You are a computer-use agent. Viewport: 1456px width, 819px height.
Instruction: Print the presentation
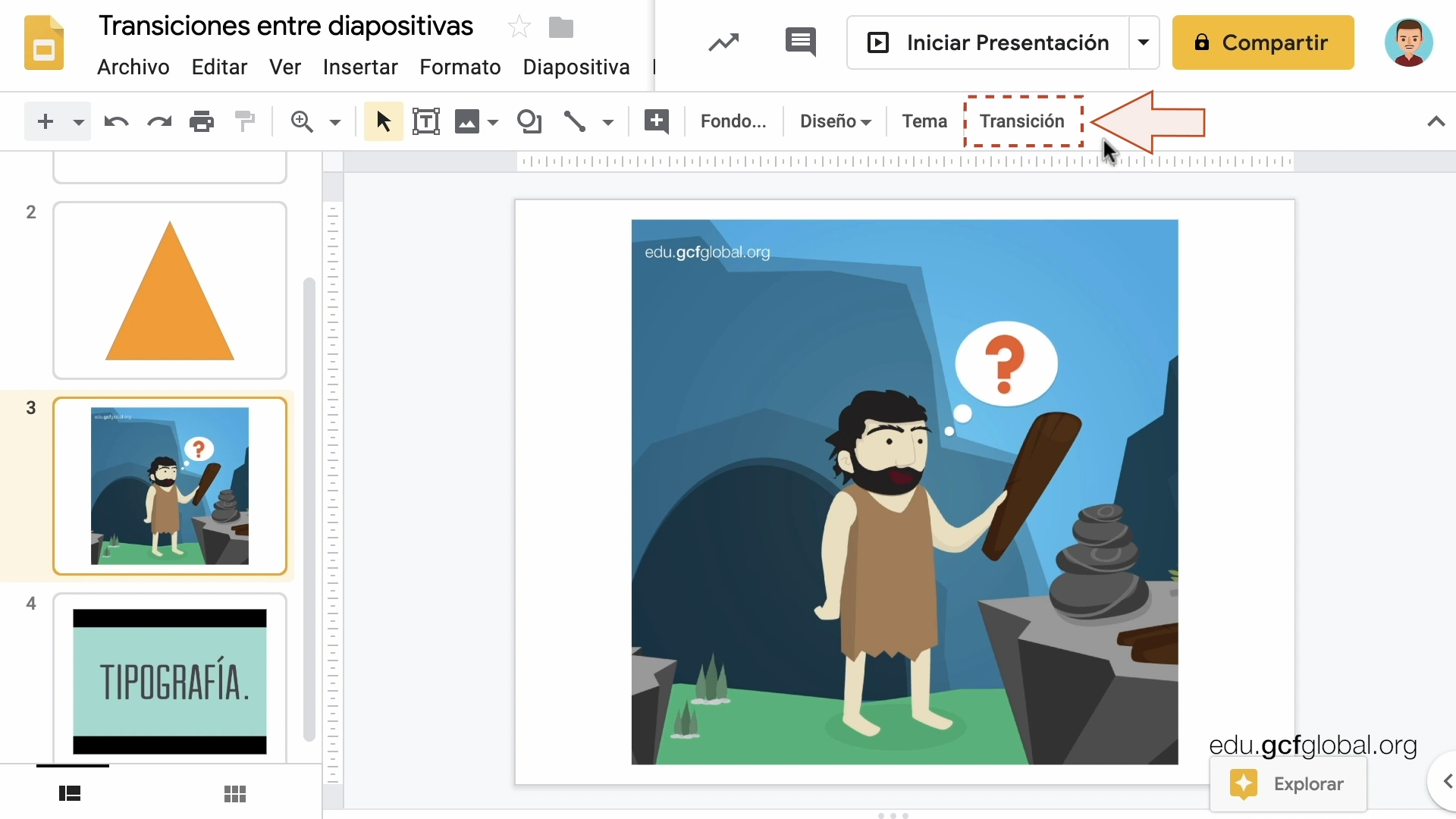(202, 121)
